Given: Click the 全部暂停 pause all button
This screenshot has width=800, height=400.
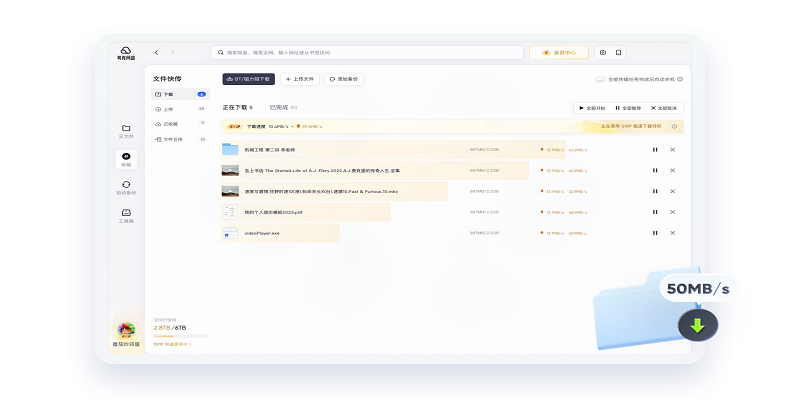Looking at the screenshot, I should 628,107.
